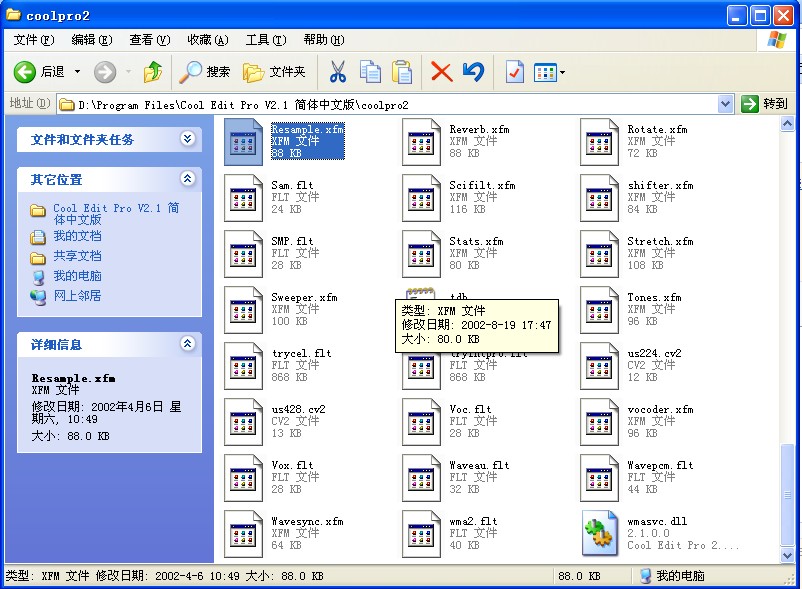Open 我的文档 link
The width and height of the screenshot is (802, 589).
(x=77, y=236)
